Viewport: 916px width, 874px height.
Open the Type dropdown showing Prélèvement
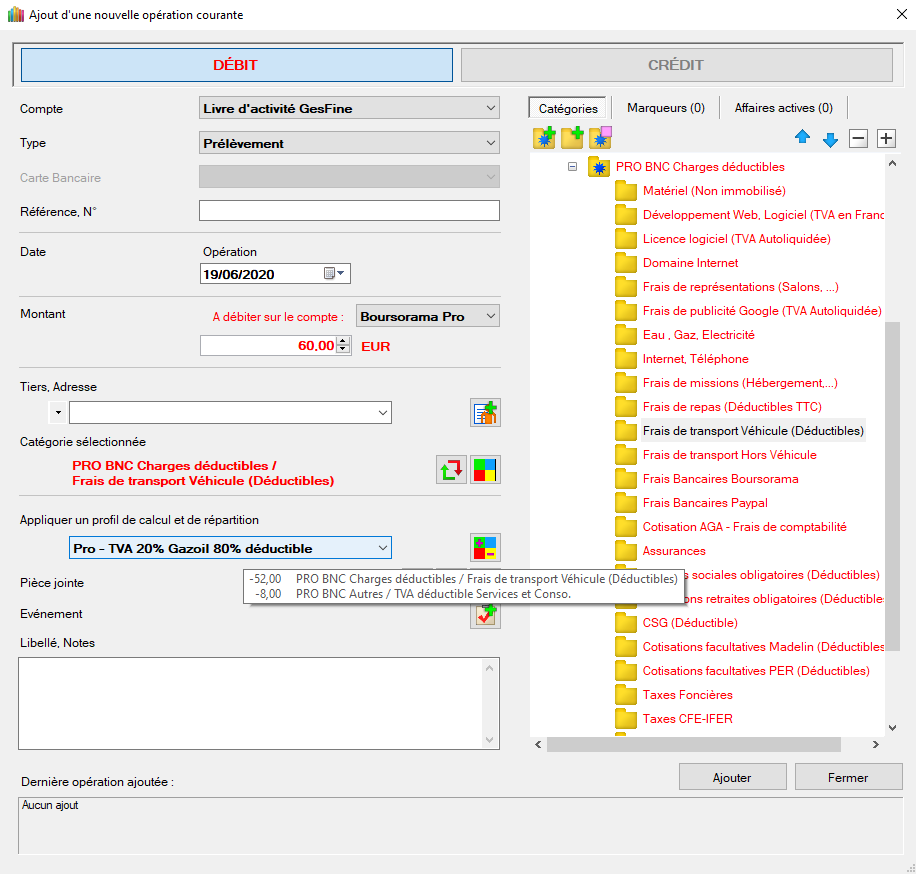pyautogui.click(x=349, y=143)
